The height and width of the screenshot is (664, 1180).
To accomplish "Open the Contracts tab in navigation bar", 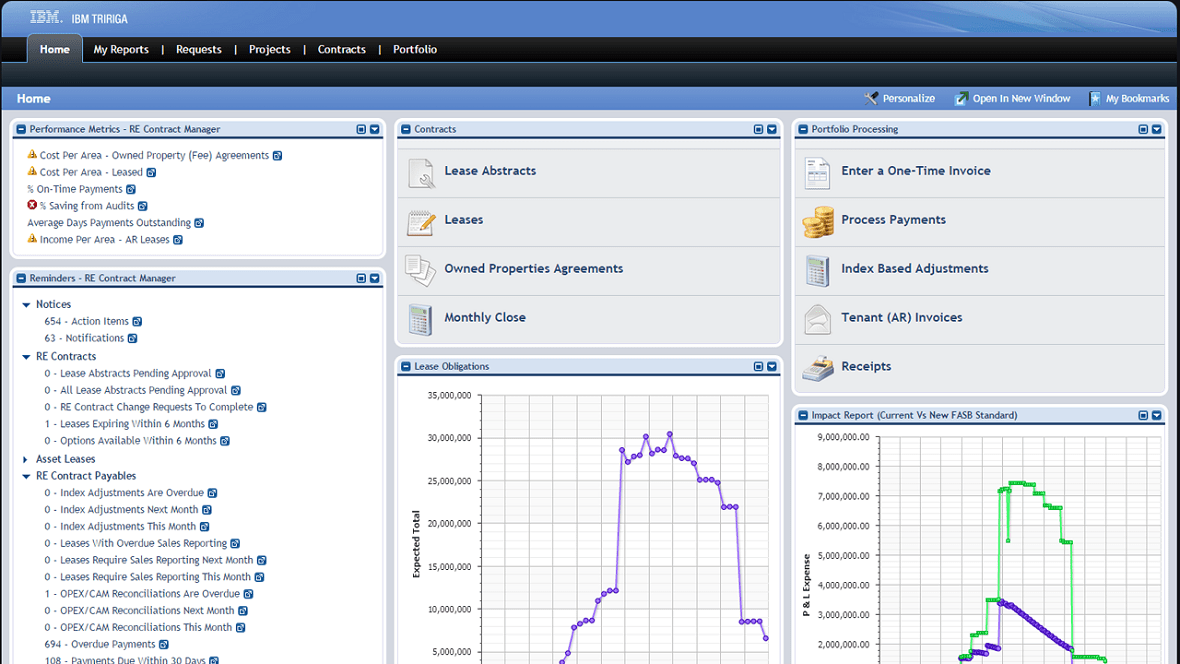I will (x=342, y=50).
